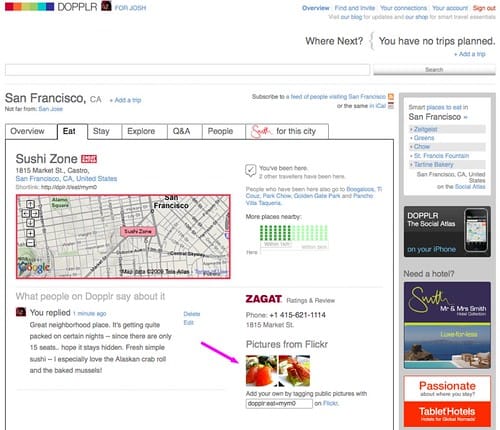Click the Flickr tag text field
Image resolution: width=500 pixels, height=430 pixels.
279,403
